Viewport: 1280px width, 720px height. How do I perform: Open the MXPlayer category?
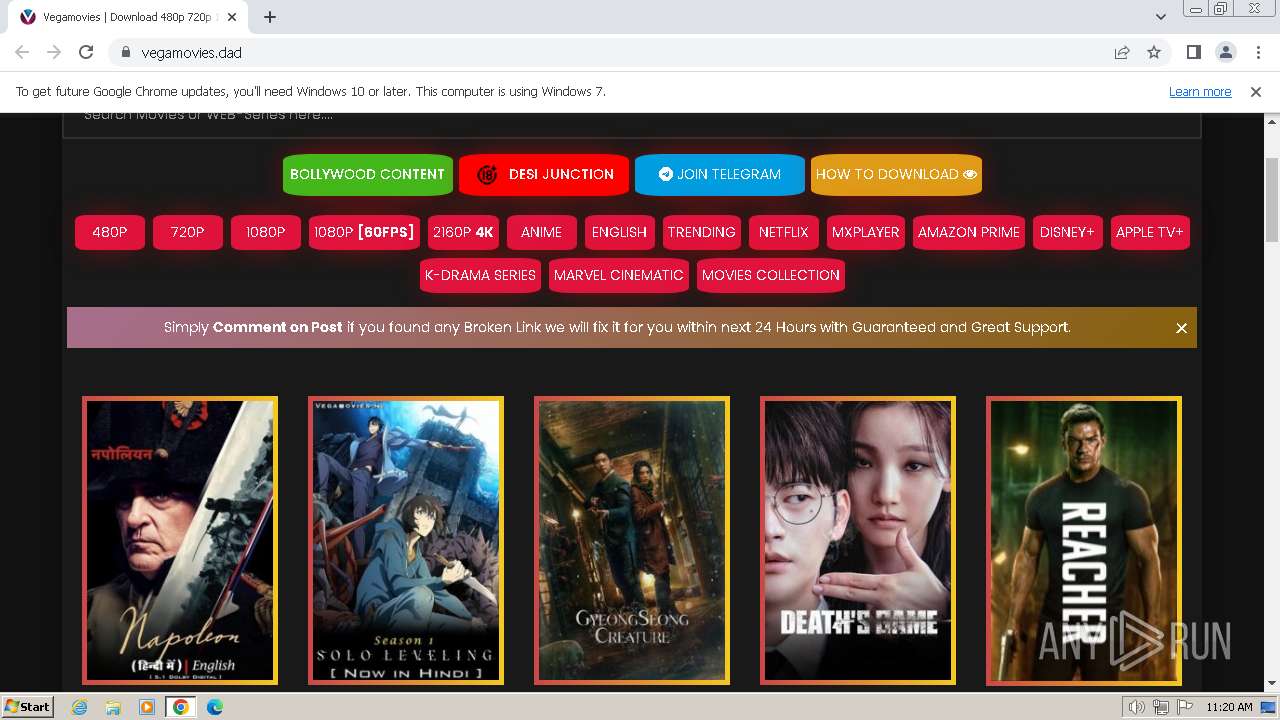tap(866, 232)
